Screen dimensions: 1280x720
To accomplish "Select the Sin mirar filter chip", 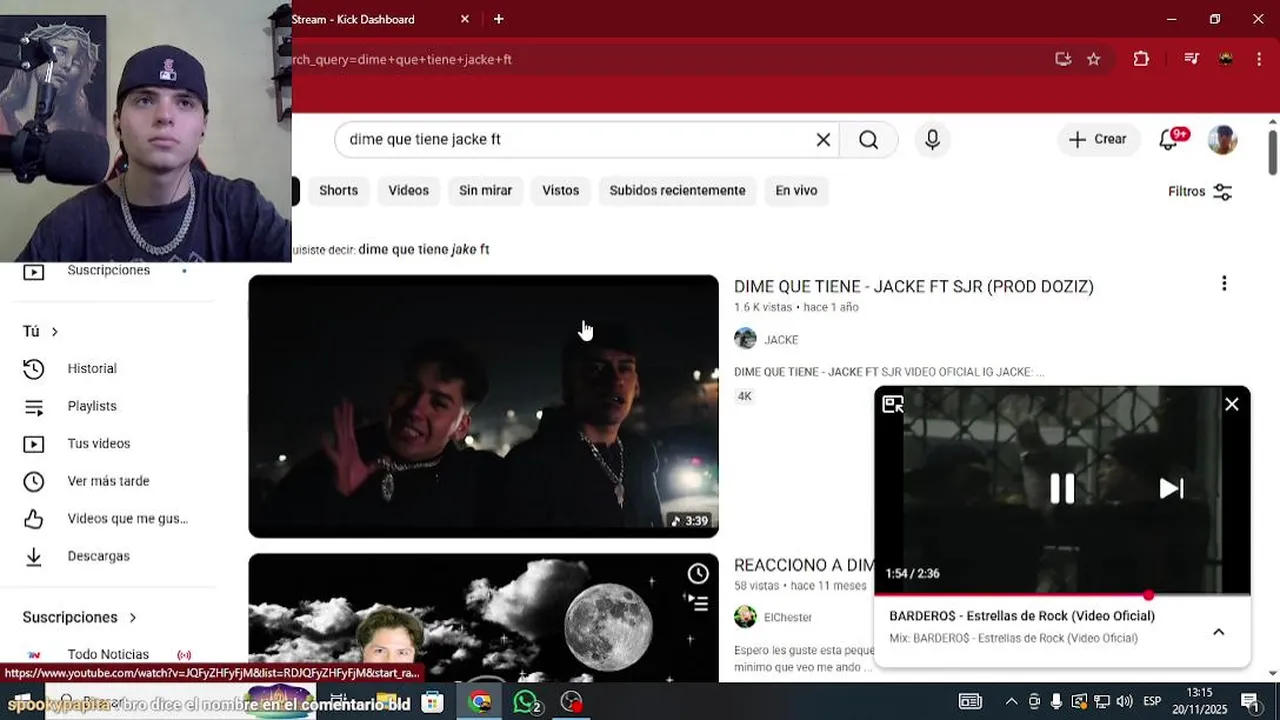I will (x=485, y=190).
